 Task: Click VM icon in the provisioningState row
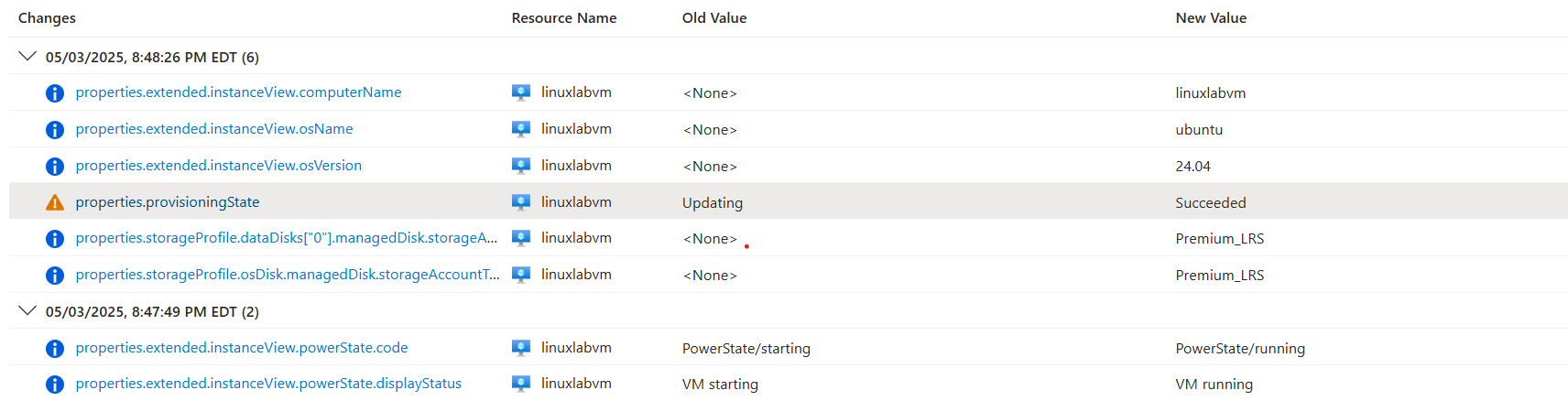(x=521, y=202)
